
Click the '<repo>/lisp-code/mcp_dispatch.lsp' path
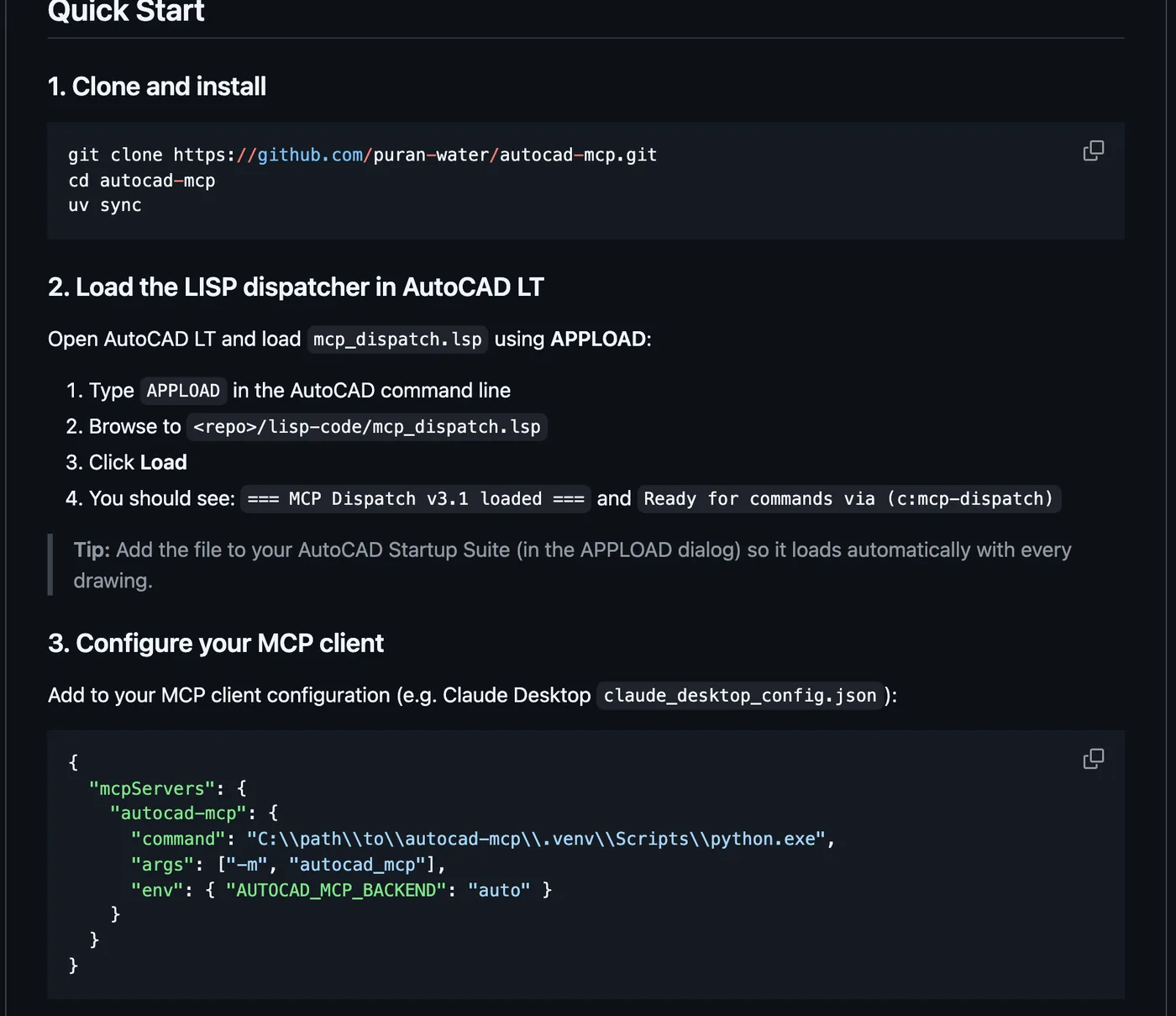point(367,427)
